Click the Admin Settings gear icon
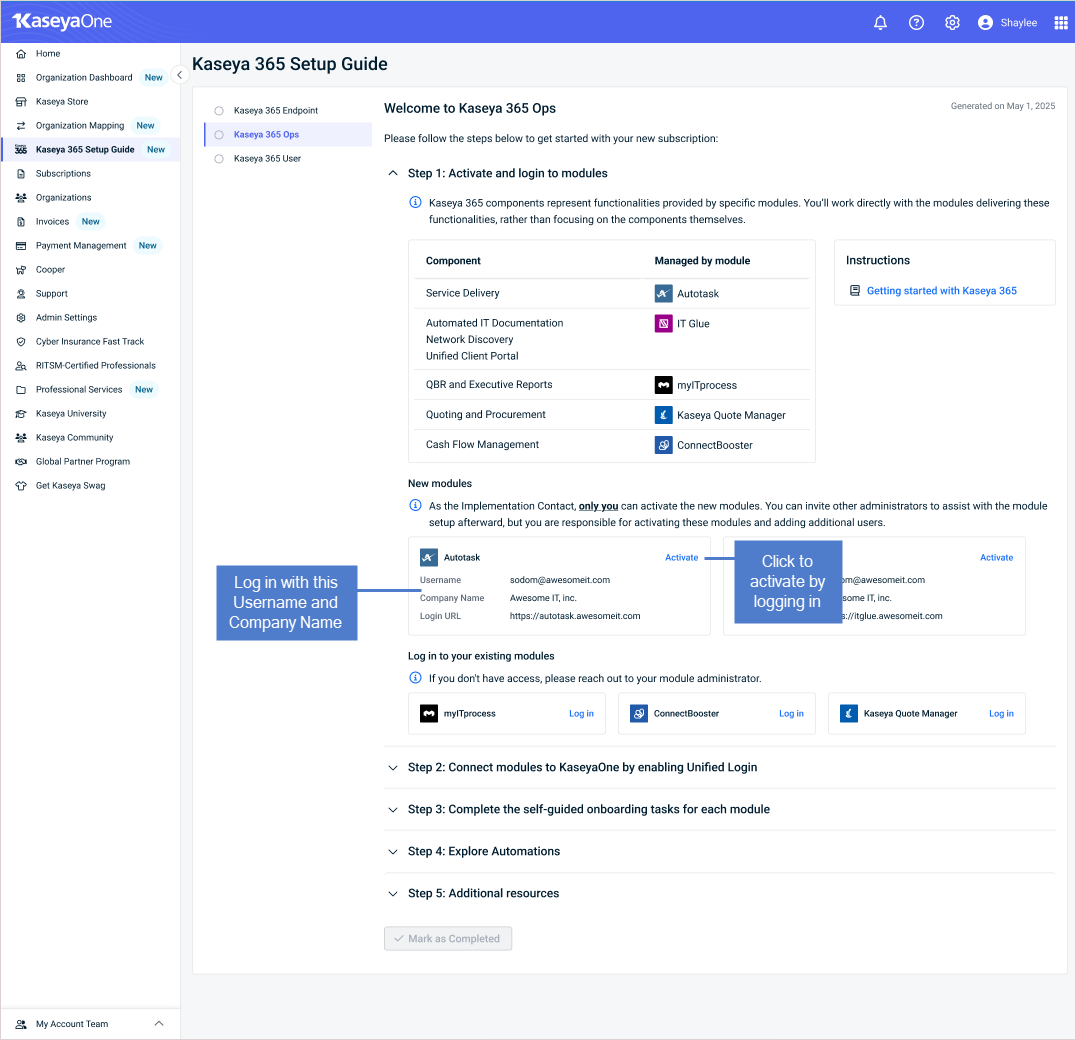Screen dimensions: 1076x1040 (21, 318)
